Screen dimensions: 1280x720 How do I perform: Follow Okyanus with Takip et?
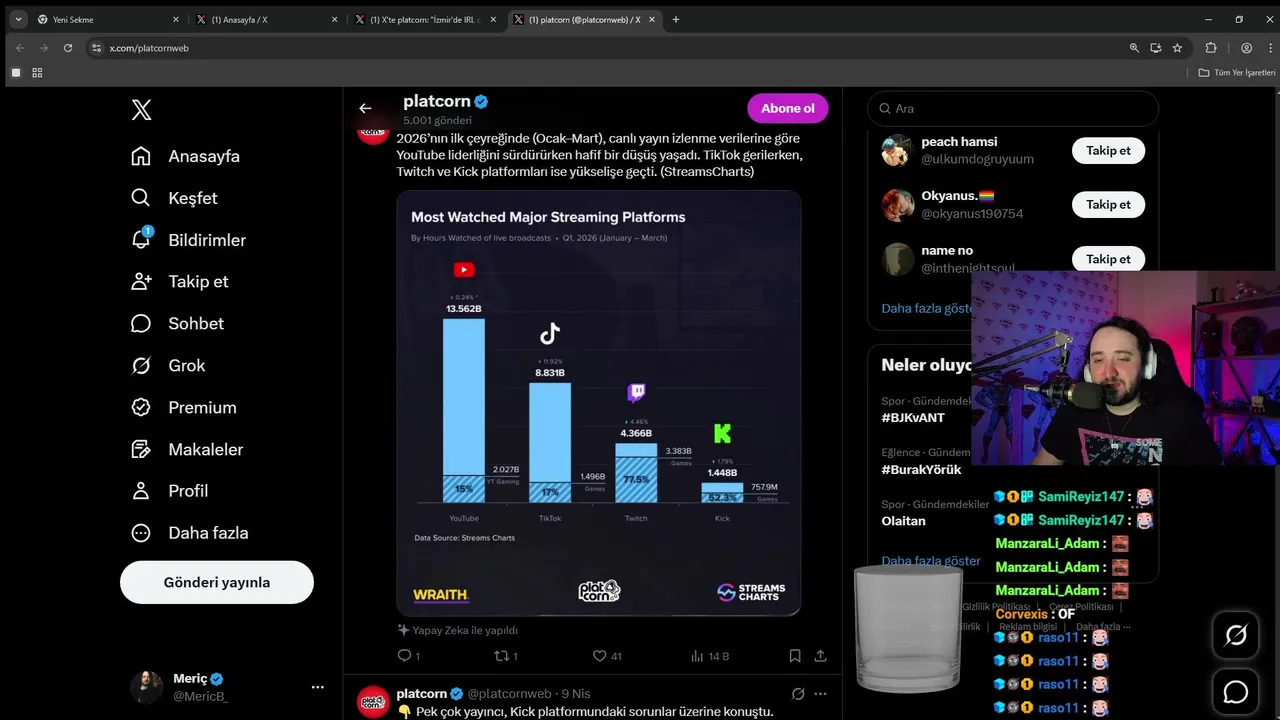click(x=1108, y=204)
